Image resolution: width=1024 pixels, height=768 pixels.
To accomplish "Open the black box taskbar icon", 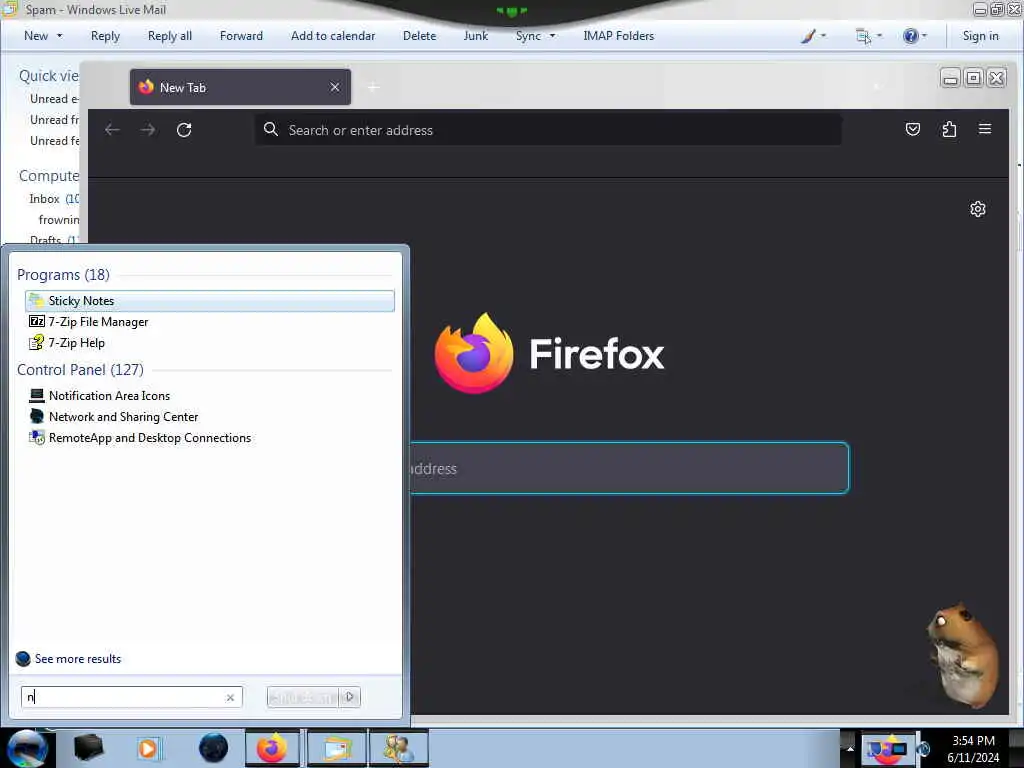I will tap(89, 748).
